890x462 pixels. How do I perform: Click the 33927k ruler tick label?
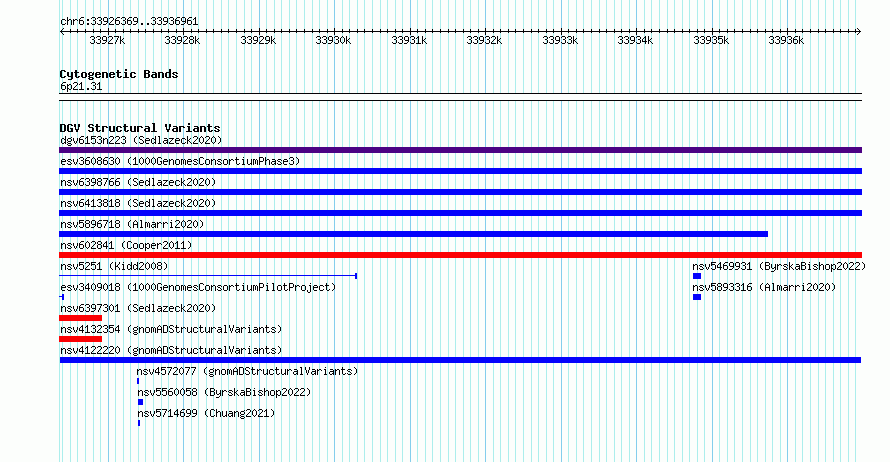pos(107,40)
